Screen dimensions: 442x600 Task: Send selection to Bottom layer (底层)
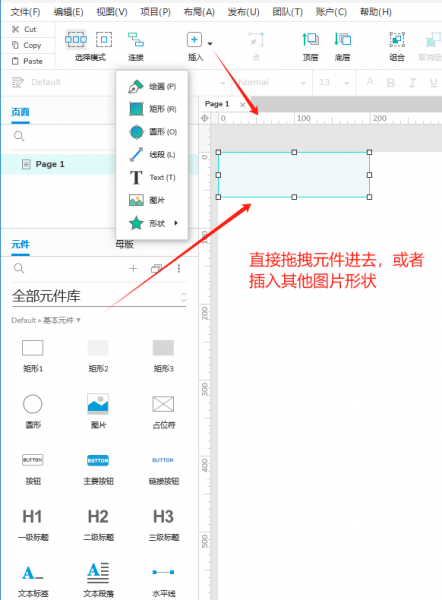coord(343,39)
